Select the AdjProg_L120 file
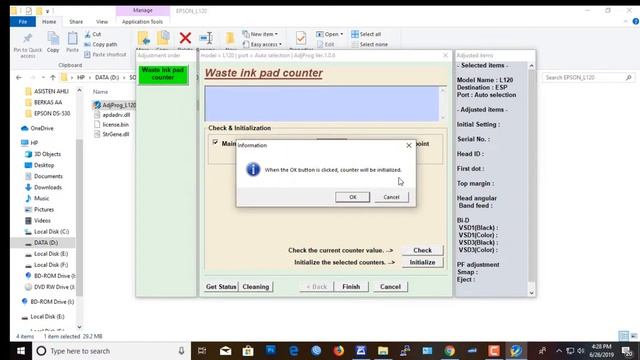This screenshot has width=640, height=360. [114, 105]
